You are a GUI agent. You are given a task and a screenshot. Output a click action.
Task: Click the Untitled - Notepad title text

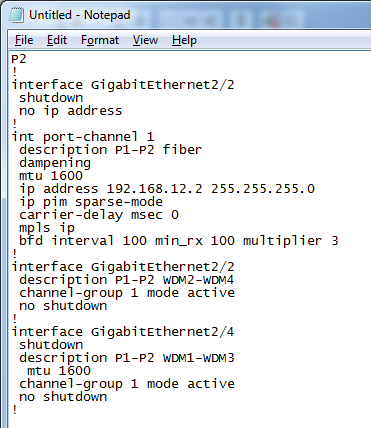pyautogui.click(x=80, y=15)
